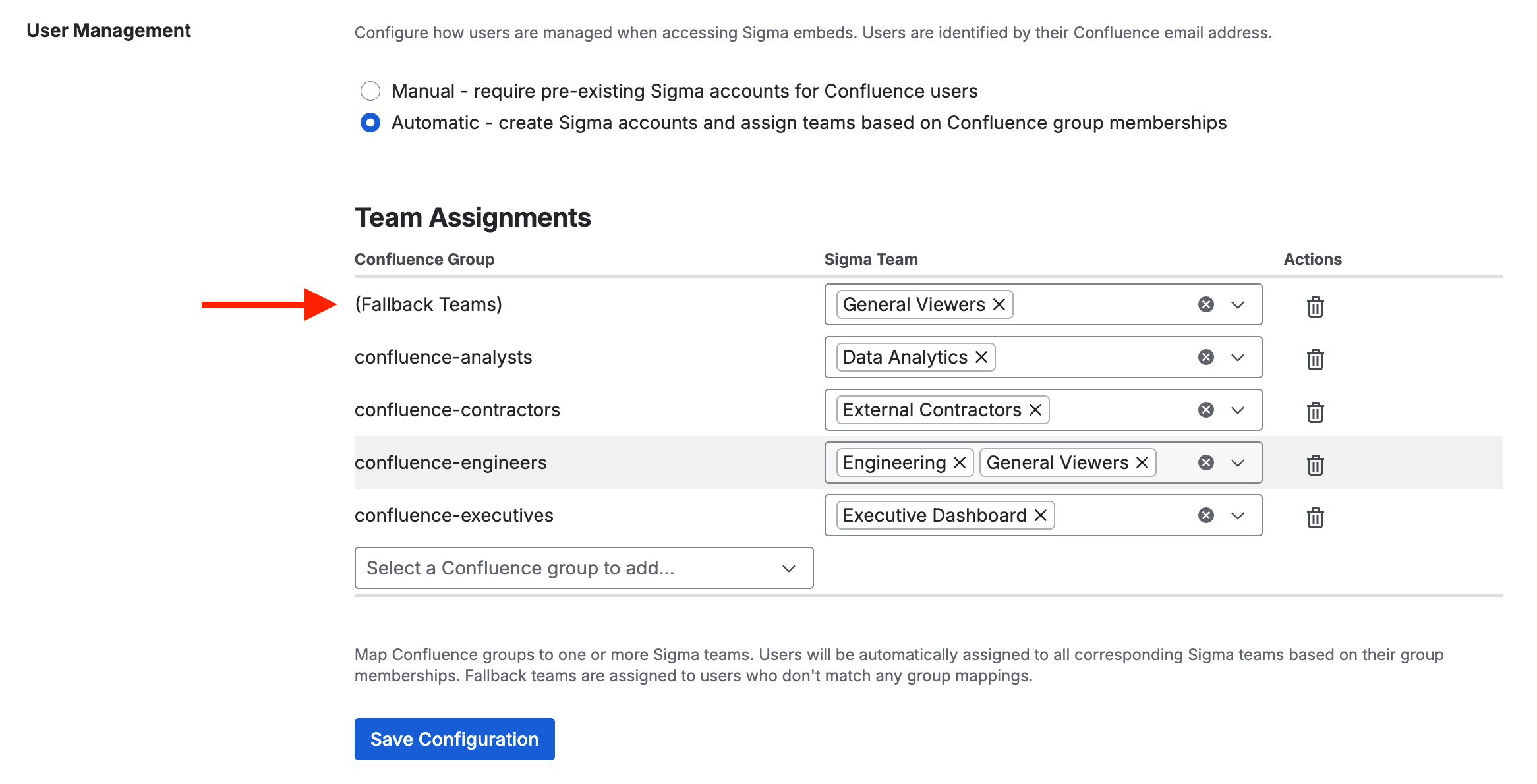The image size is (1537, 784).
Task: Remove General Viewers tag from confluence-engineers
Action: [1142, 462]
